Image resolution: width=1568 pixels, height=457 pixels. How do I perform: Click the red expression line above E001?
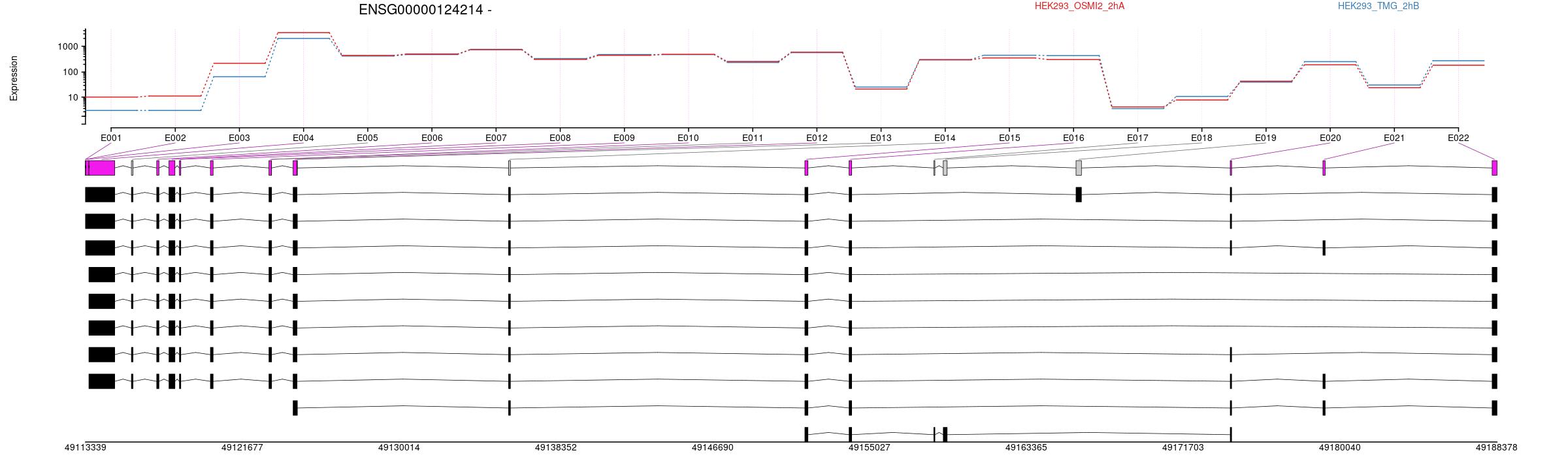[x=111, y=97]
